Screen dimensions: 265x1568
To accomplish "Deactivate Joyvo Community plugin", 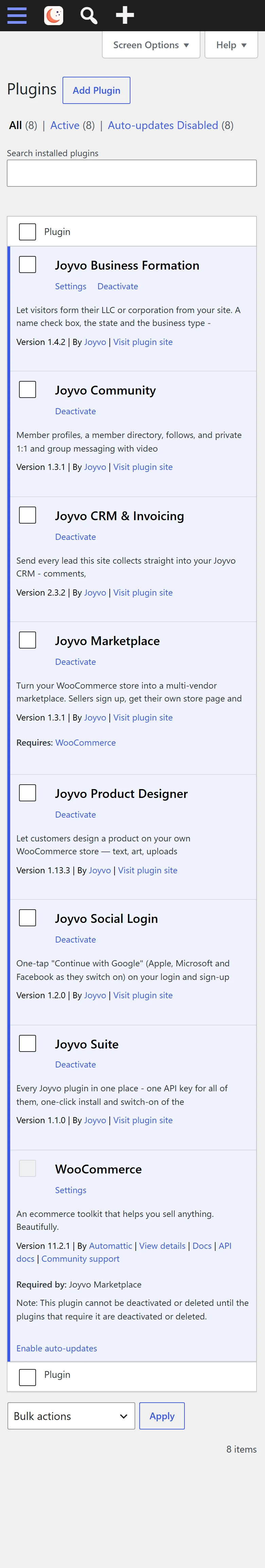I will pyautogui.click(x=75, y=412).
